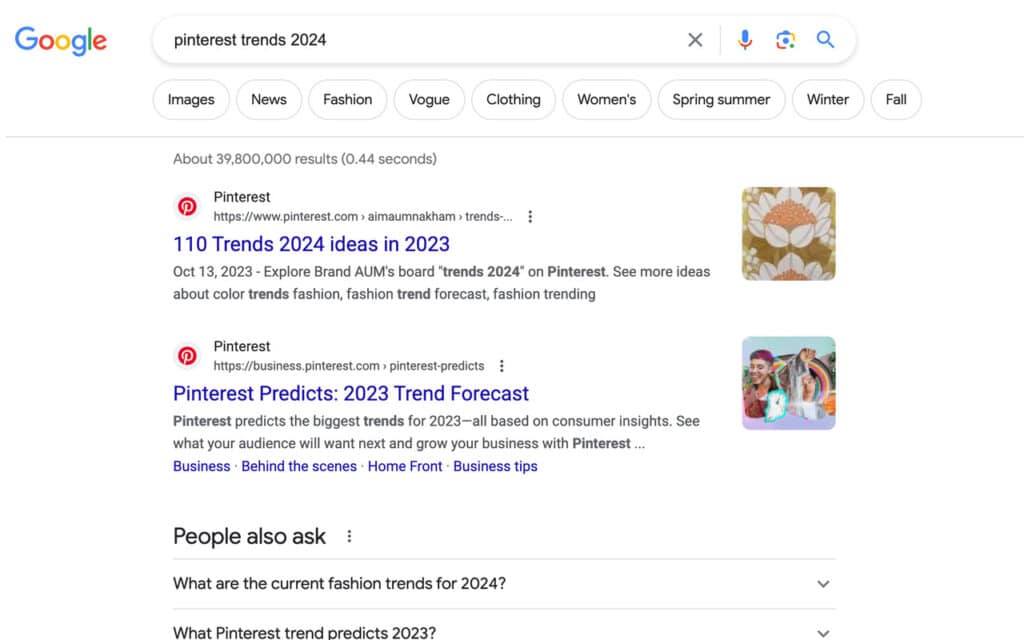This screenshot has height=640, width=1024.
Task: Click the magnifying glass search icon
Action: click(825, 40)
